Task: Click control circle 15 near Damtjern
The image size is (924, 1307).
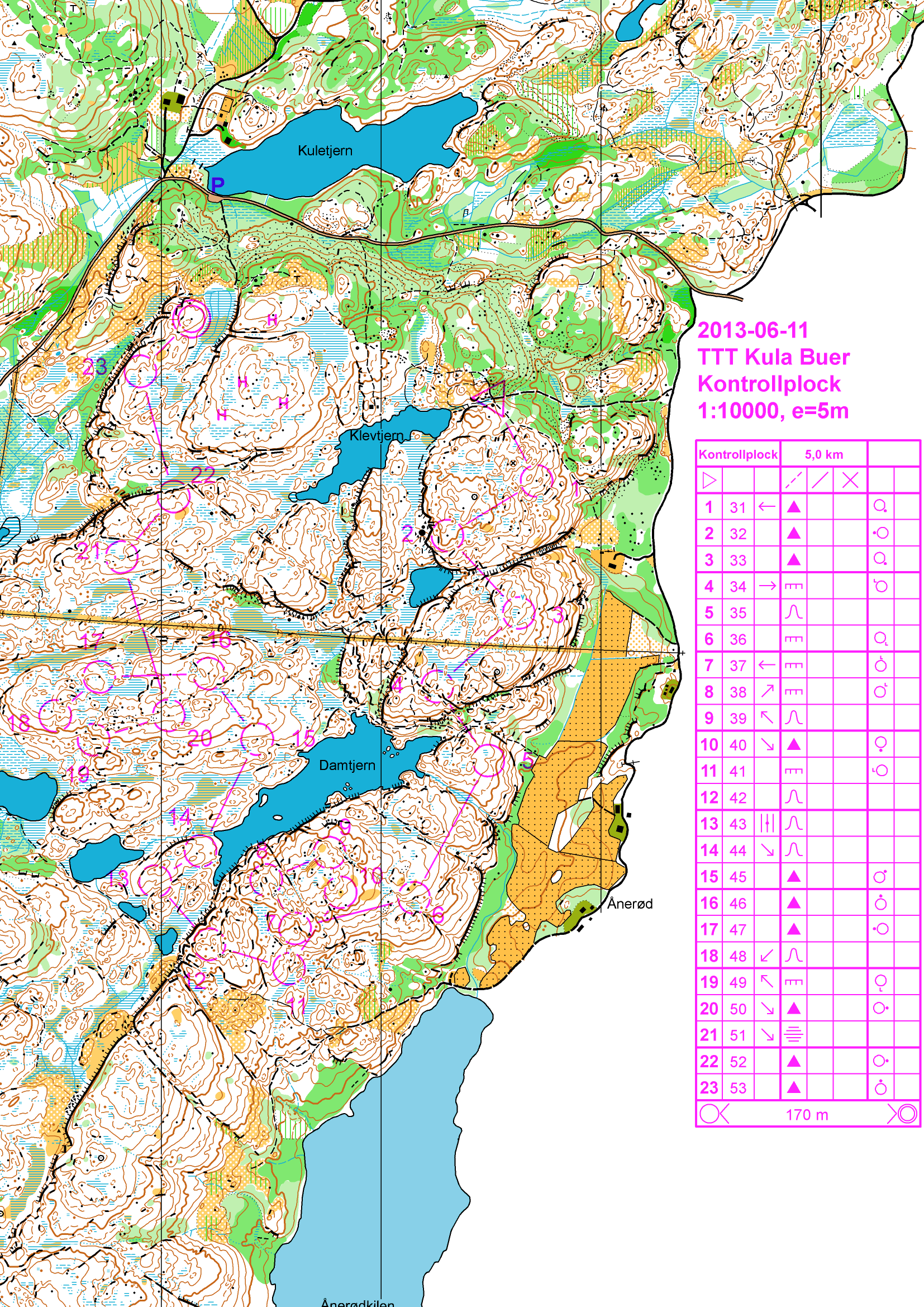Action: coord(257,739)
